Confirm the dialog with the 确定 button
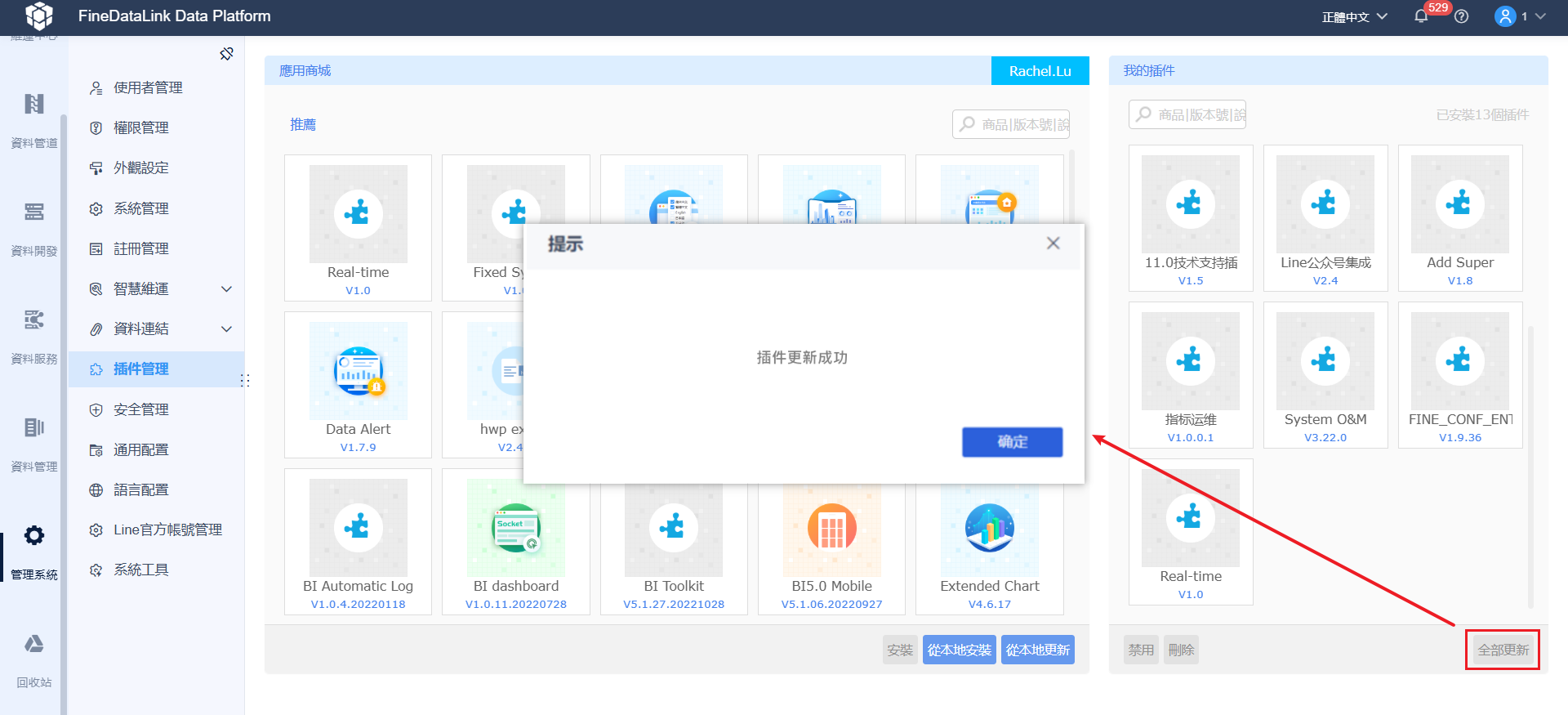Viewport: 1568px width, 715px height. (1013, 442)
